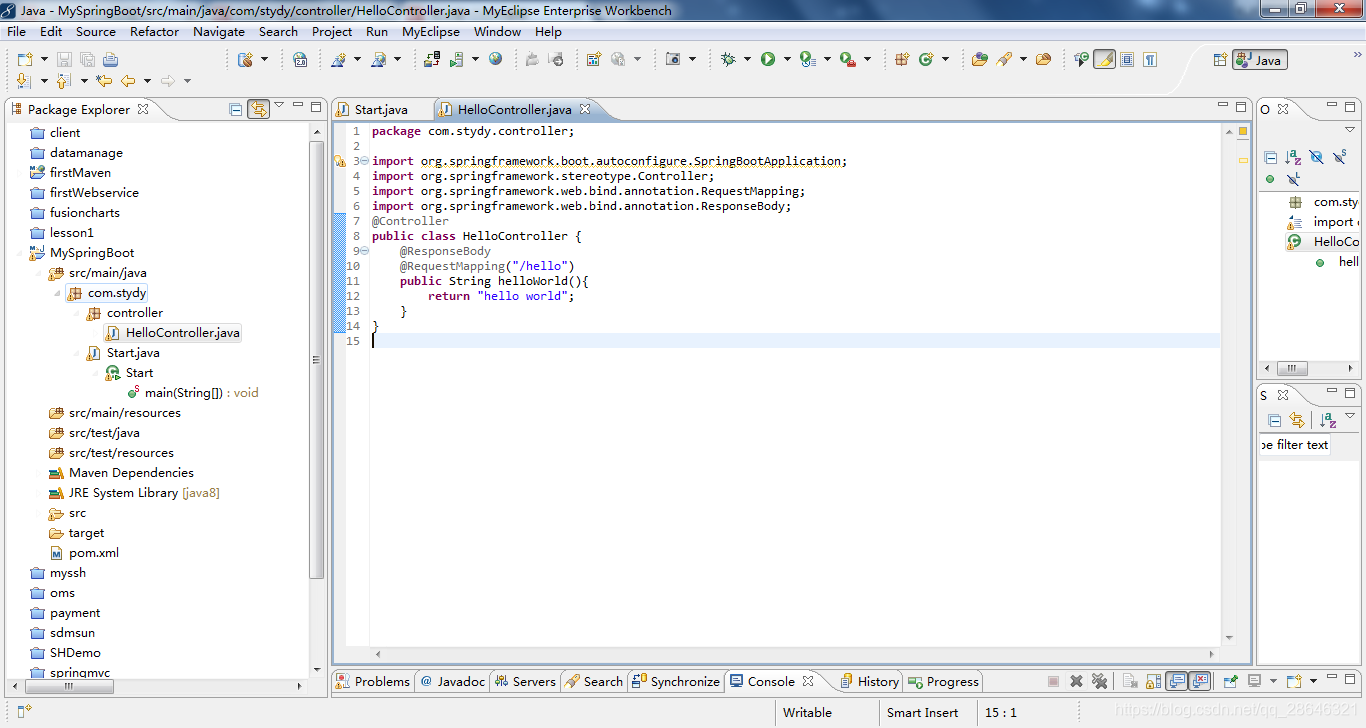Open the Run button dropdown arrow
Screen dimensions: 1366x728
(x=787, y=60)
